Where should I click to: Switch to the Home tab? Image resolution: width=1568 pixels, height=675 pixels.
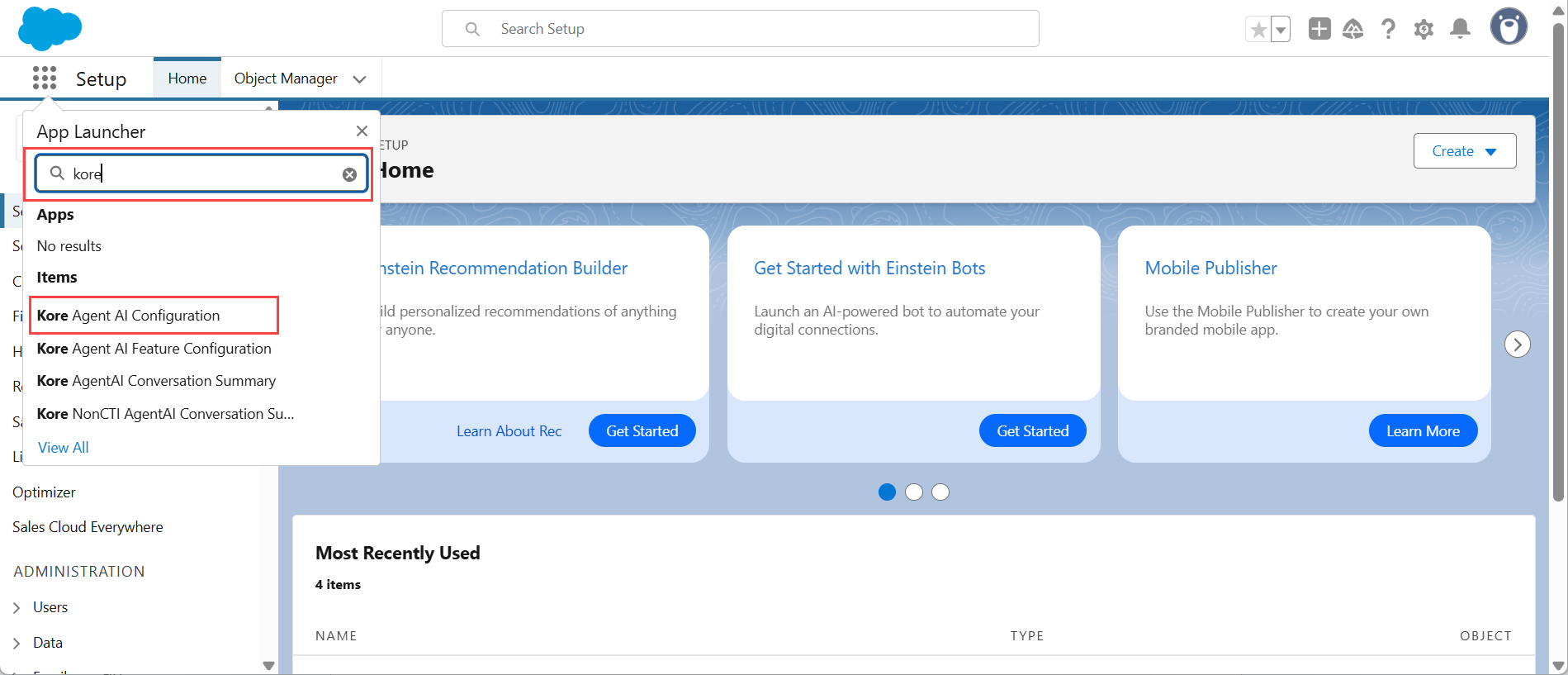(x=187, y=78)
